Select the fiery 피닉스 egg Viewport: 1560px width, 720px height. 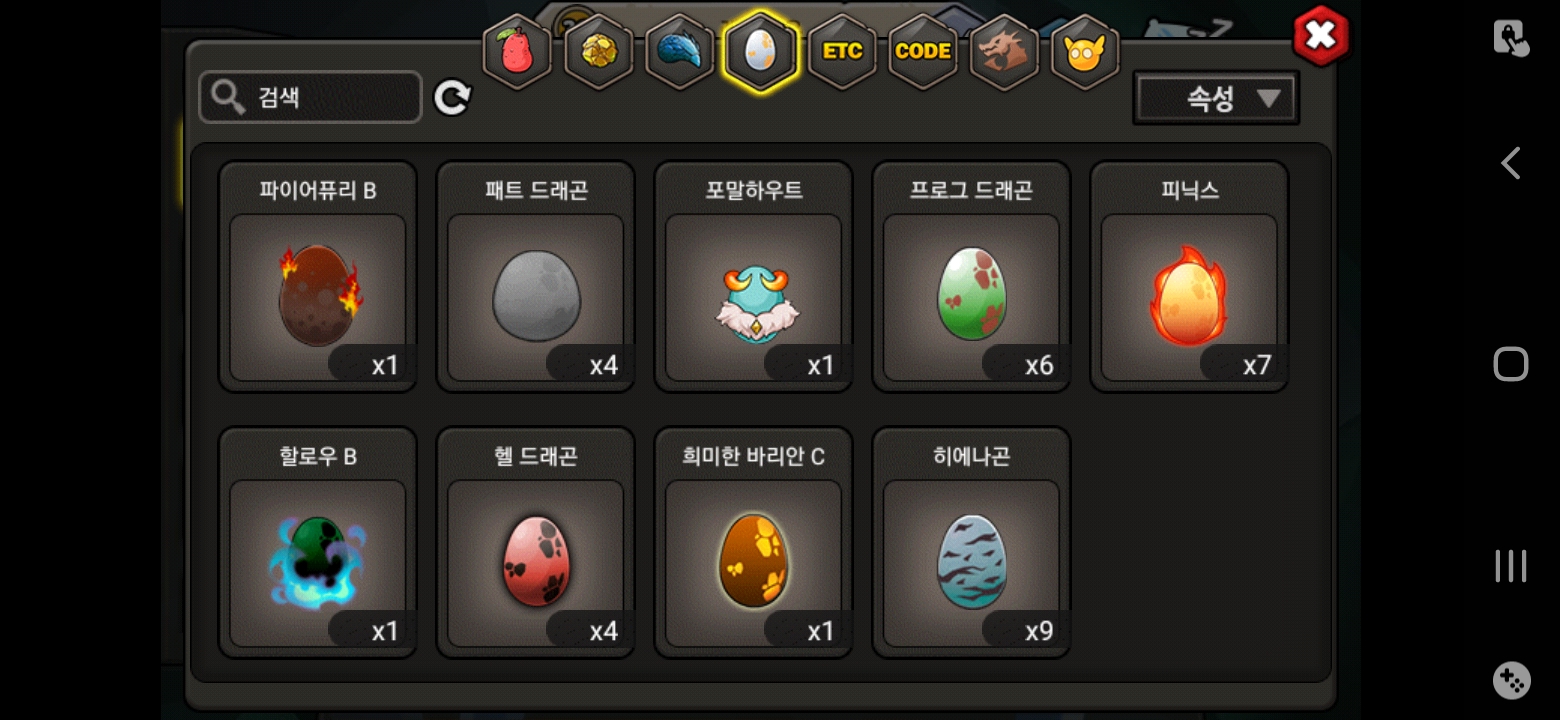pyautogui.click(x=1190, y=276)
